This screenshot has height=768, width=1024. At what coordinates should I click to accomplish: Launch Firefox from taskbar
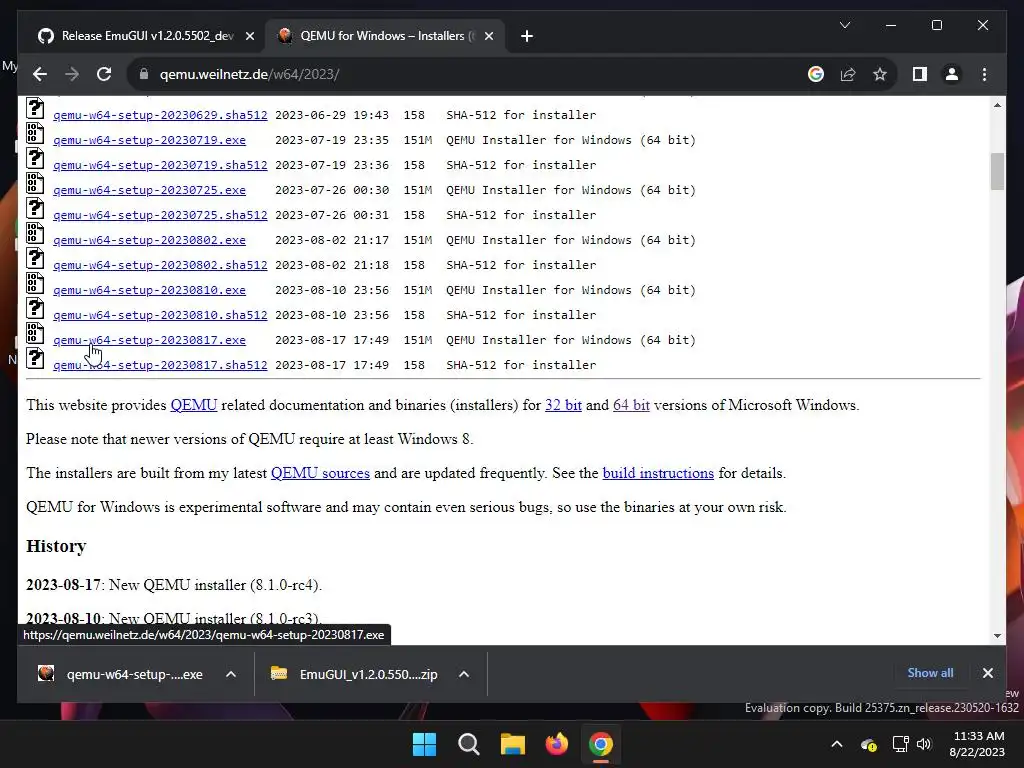coord(556,744)
